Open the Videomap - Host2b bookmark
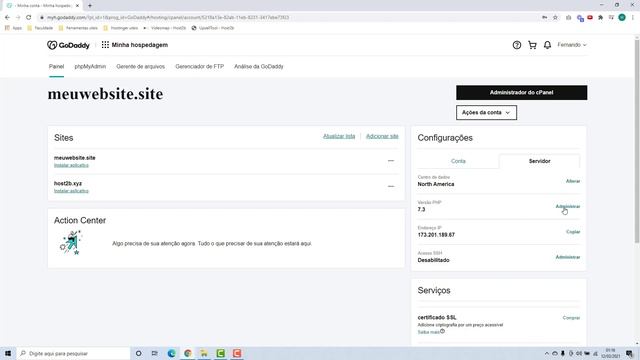Viewport: 640px width, 360px height. [x=164, y=28]
